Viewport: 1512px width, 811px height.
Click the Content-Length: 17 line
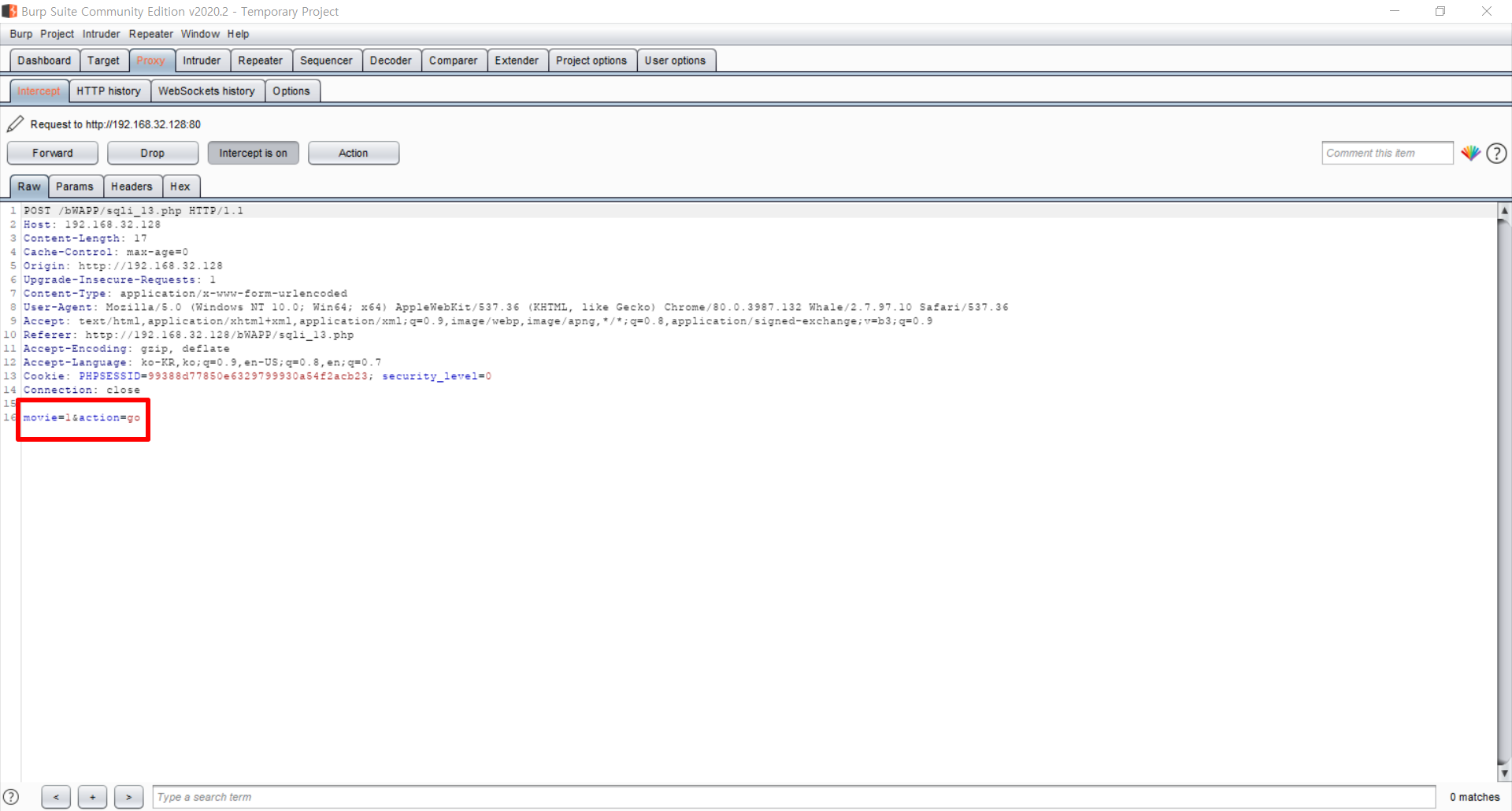tap(85, 239)
